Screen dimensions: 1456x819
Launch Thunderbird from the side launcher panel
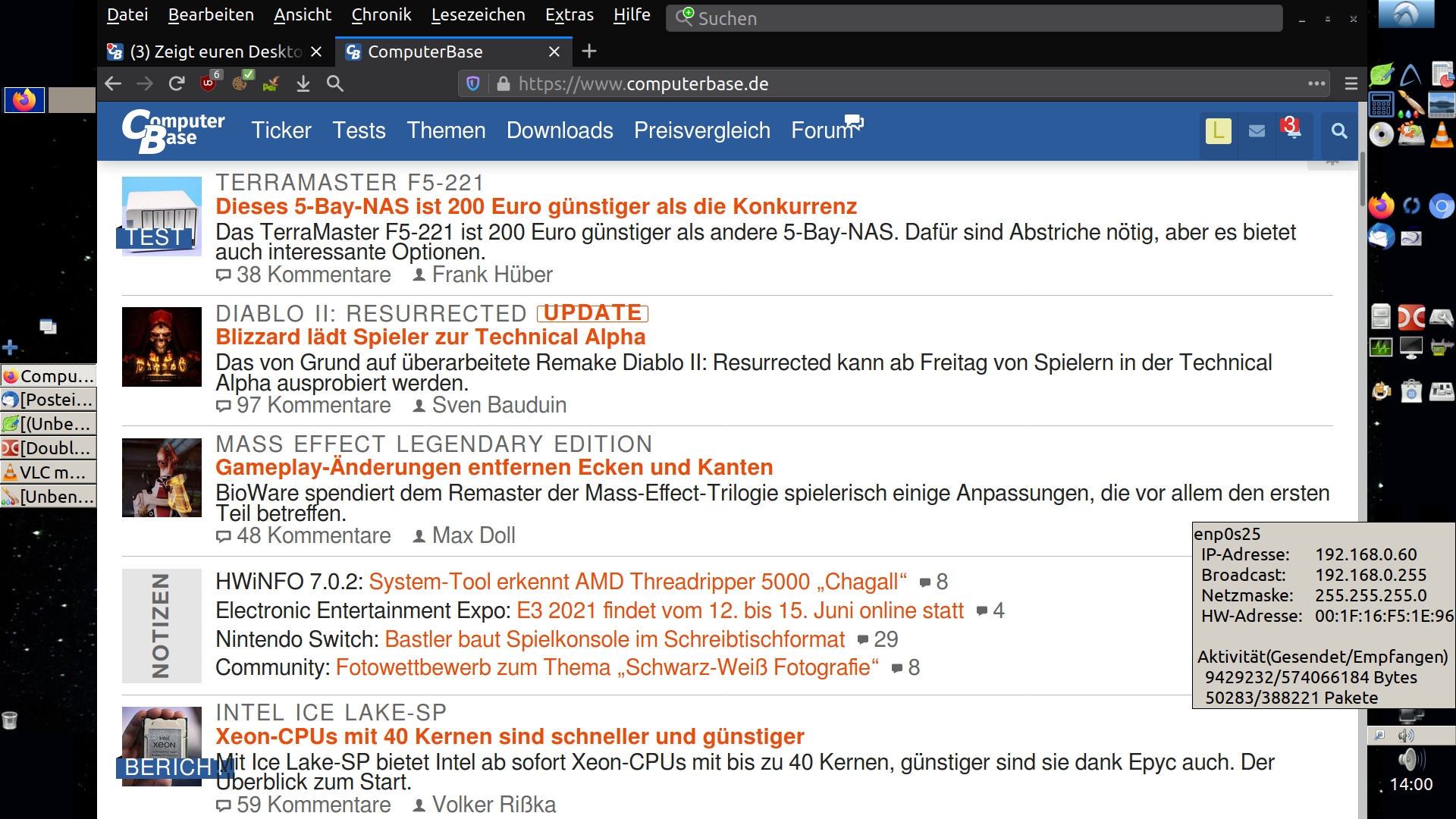(1382, 237)
